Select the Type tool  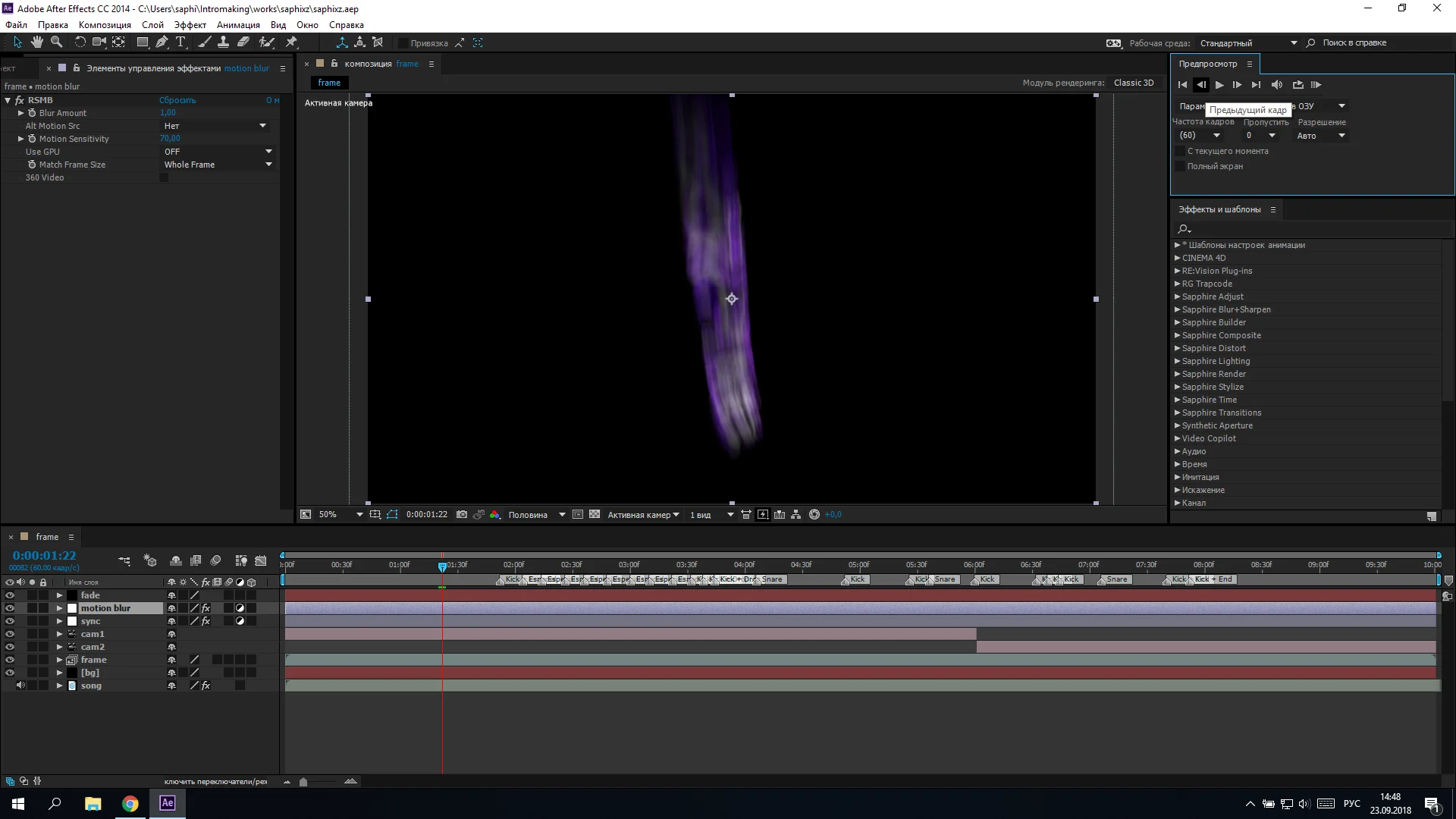(180, 42)
